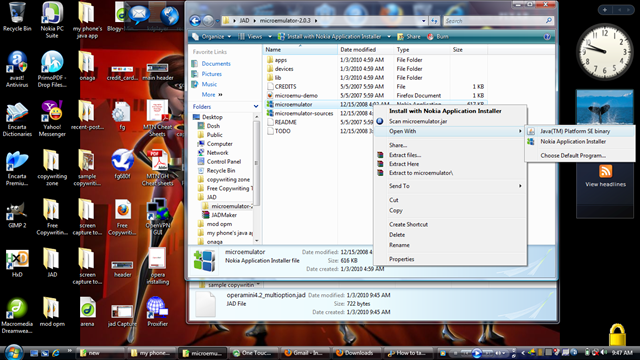640x360 pixels.
Task: Sort by Date modified column header
Action: pos(366,50)
